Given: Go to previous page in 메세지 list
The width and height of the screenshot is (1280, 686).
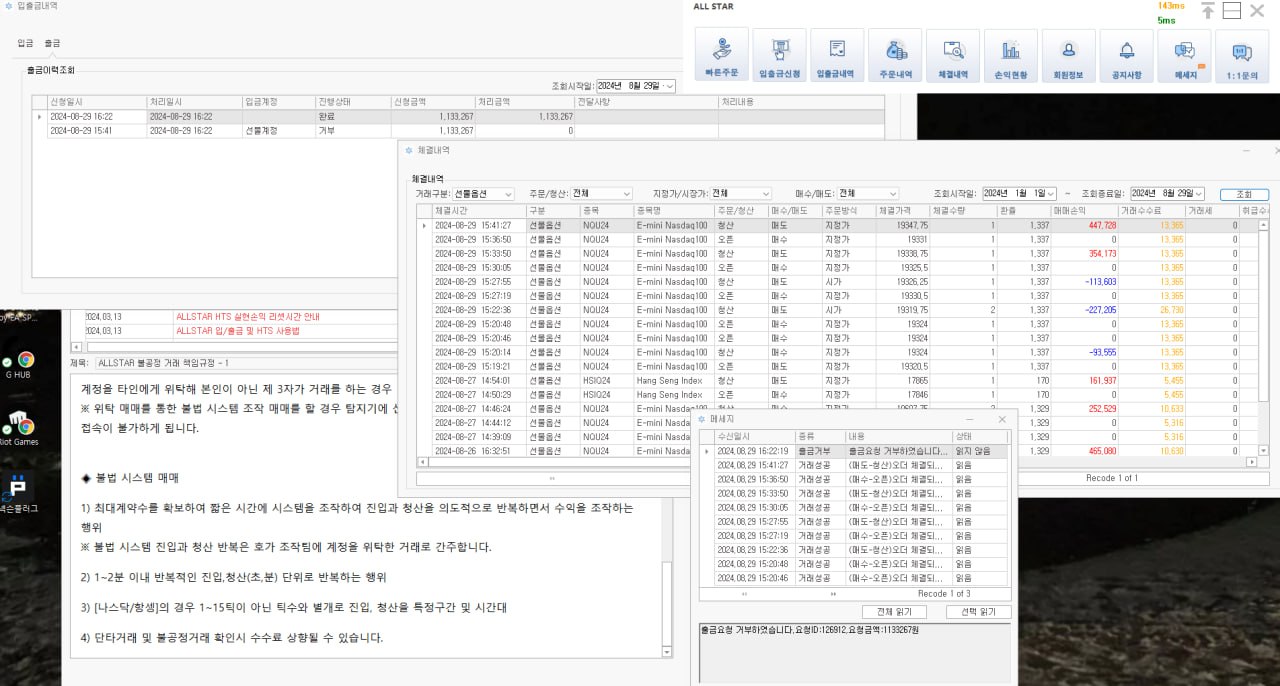Looking at the screenshot, I should pos(743,594).
